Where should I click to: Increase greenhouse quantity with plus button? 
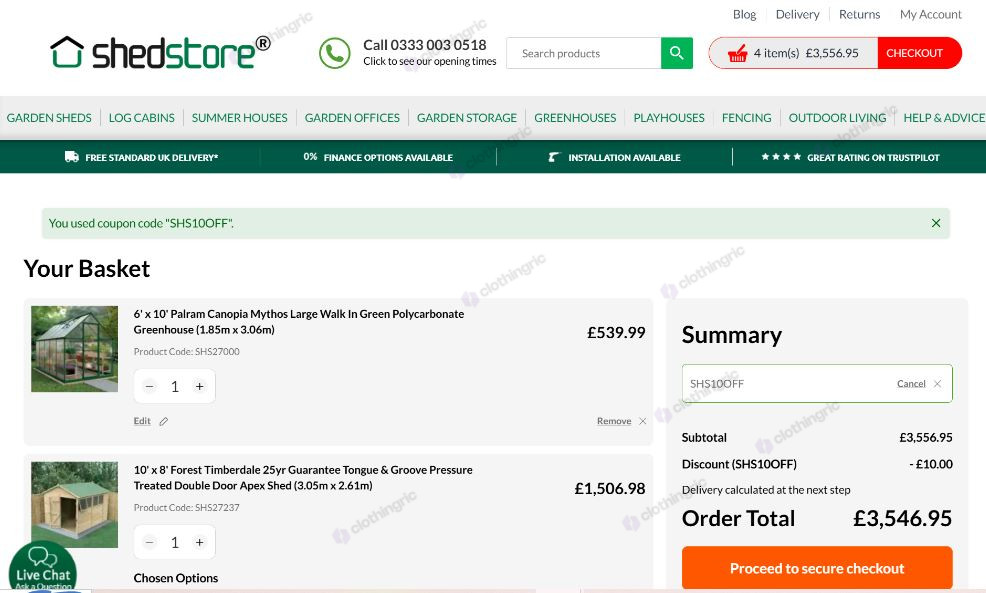point(199,387)
